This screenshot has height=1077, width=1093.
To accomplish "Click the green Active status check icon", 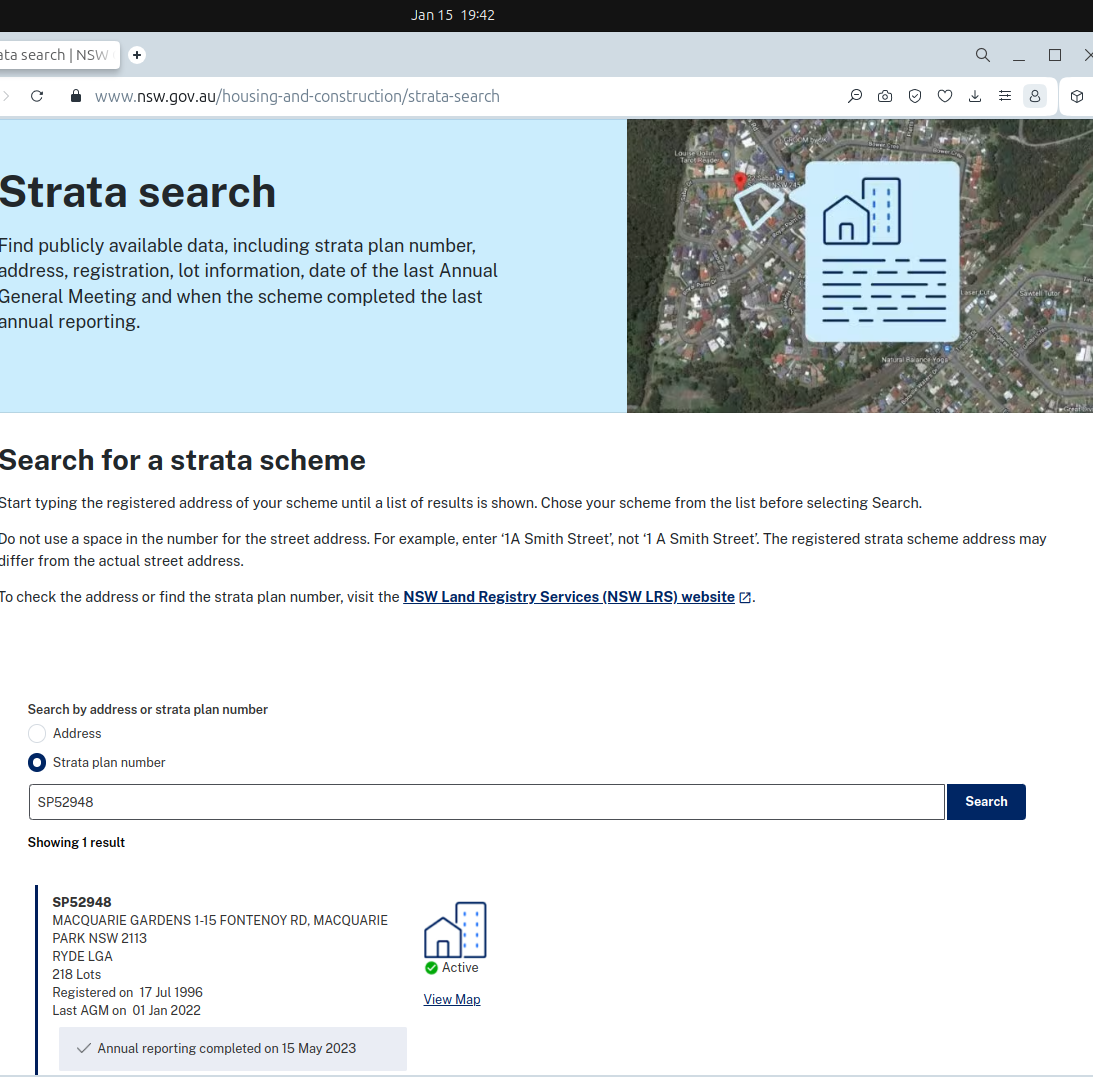I will click(x=431, y=968).
